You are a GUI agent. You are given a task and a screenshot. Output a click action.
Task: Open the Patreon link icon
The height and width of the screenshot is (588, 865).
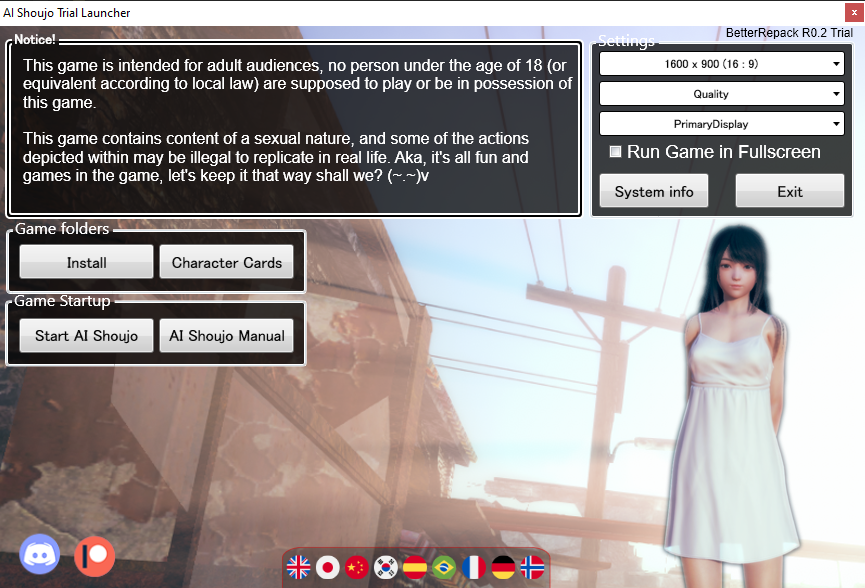94,556
